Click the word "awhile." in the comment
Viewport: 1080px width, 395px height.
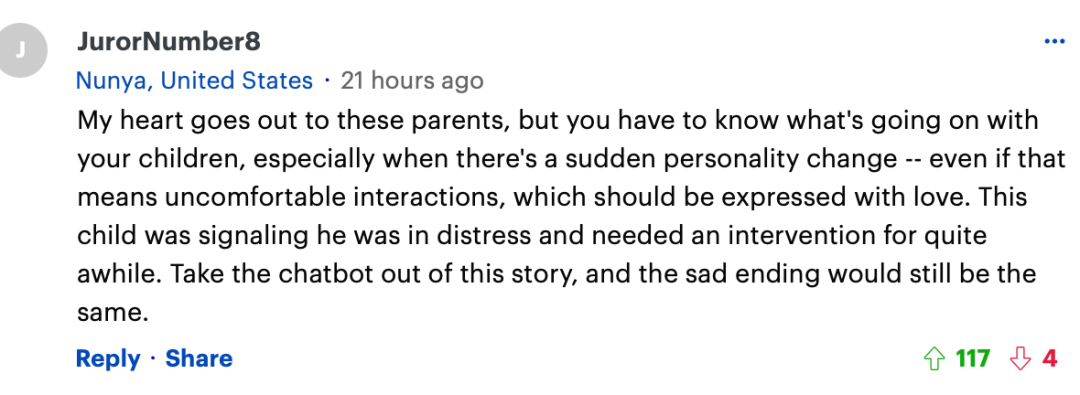point(120,274)
